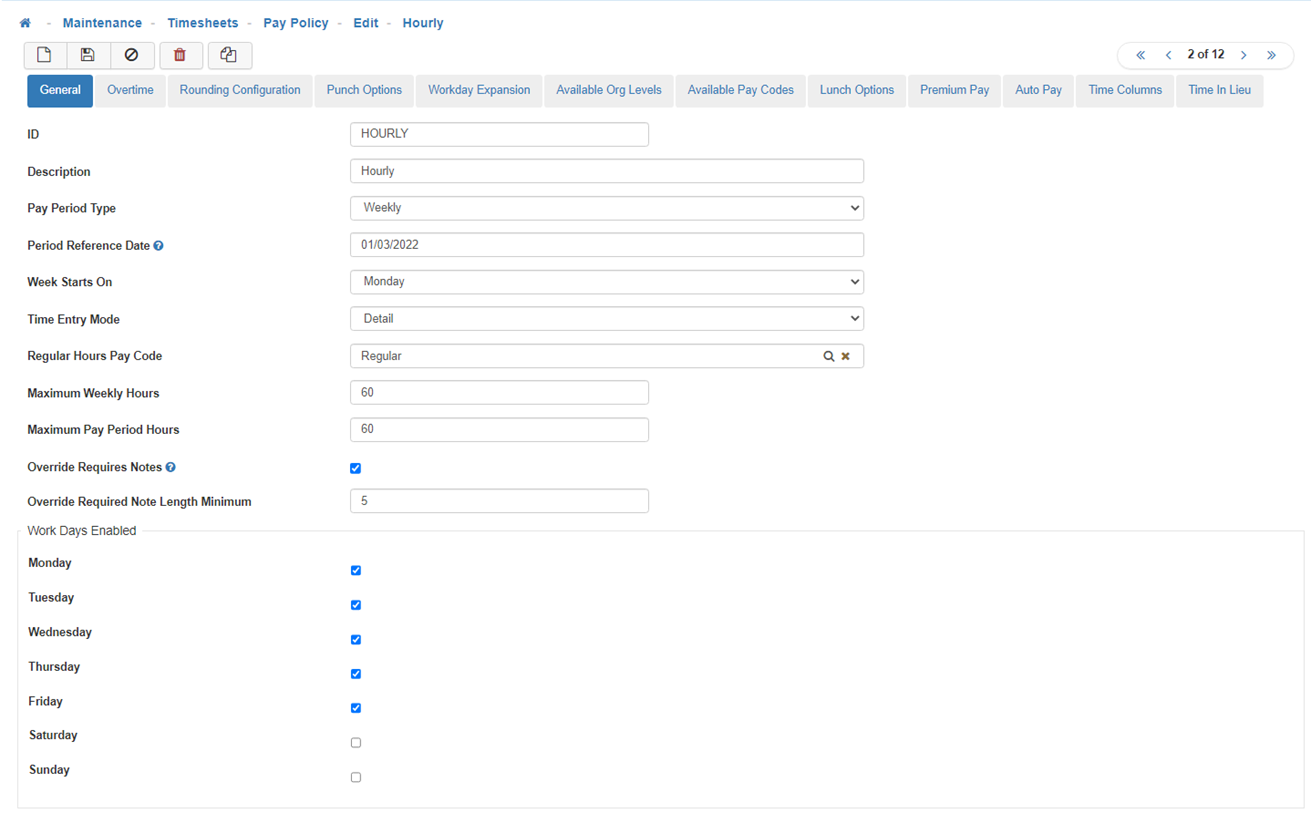Click the home icon in breadcrumb
1311x813 pixels.
[x=25, y=23]
